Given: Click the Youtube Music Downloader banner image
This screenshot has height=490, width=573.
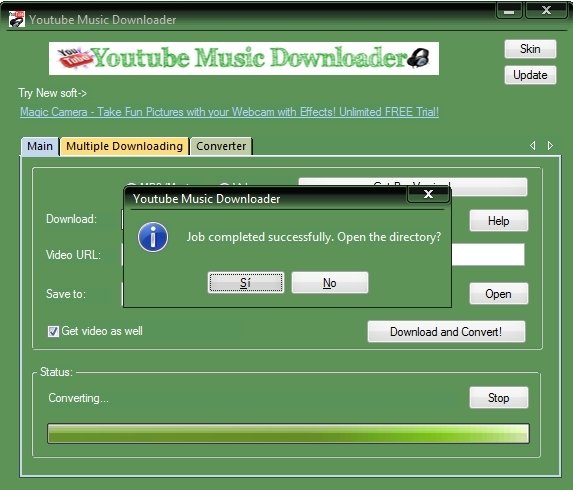Looking at the screenshot, I should (244, 58).
